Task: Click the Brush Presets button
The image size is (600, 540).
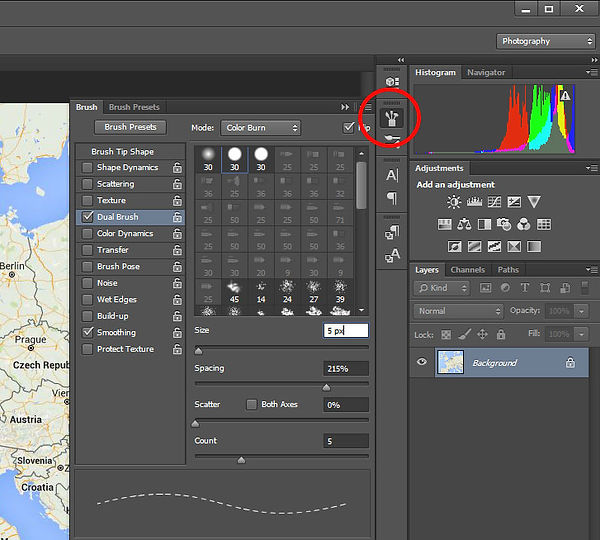Action: (x=130, y=127)
